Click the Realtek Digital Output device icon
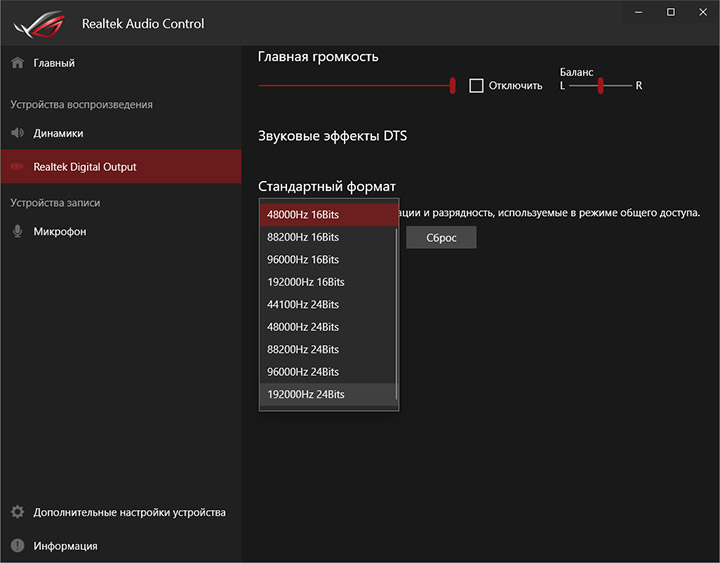This screenshot has height=563, width=720. [17, 167]
